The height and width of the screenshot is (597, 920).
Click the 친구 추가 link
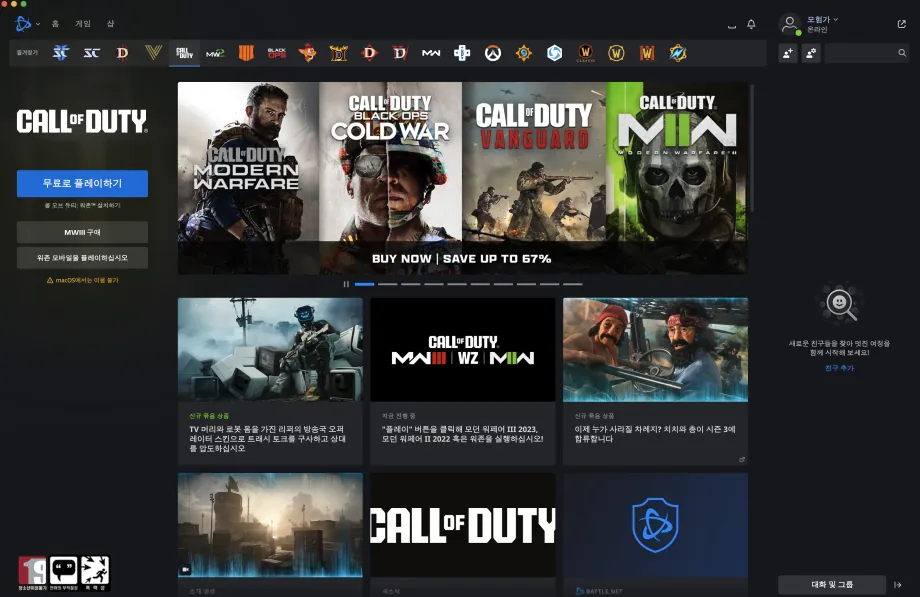click(x=839, y=368)
